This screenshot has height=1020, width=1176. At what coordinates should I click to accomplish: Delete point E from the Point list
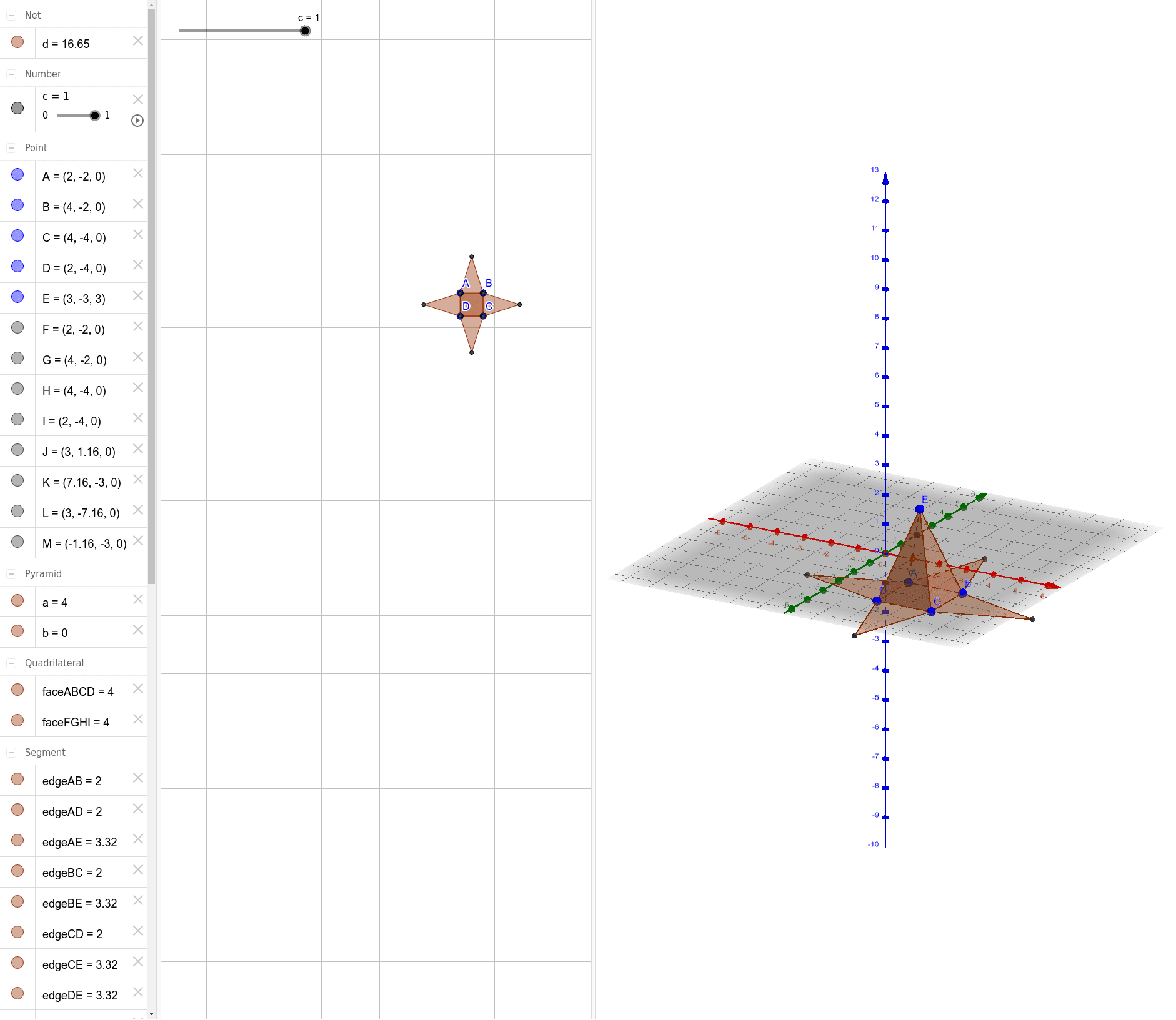[138, 296]
